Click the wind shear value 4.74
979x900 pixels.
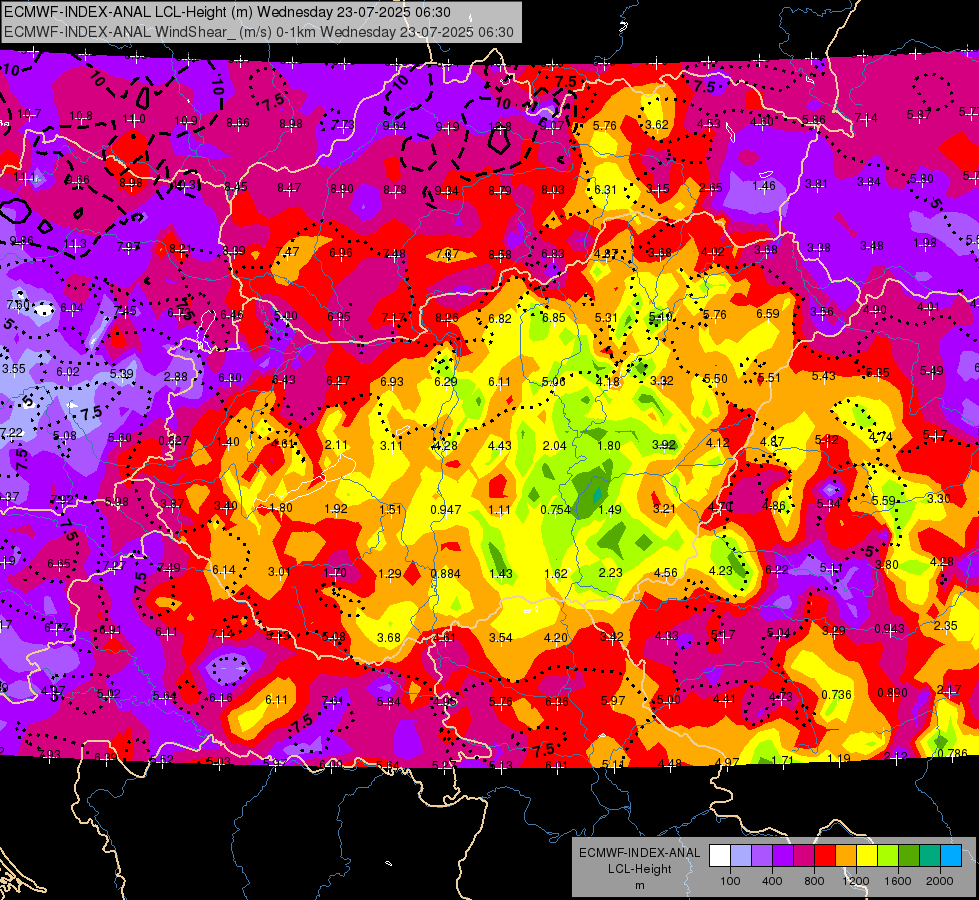coord(881,437)
